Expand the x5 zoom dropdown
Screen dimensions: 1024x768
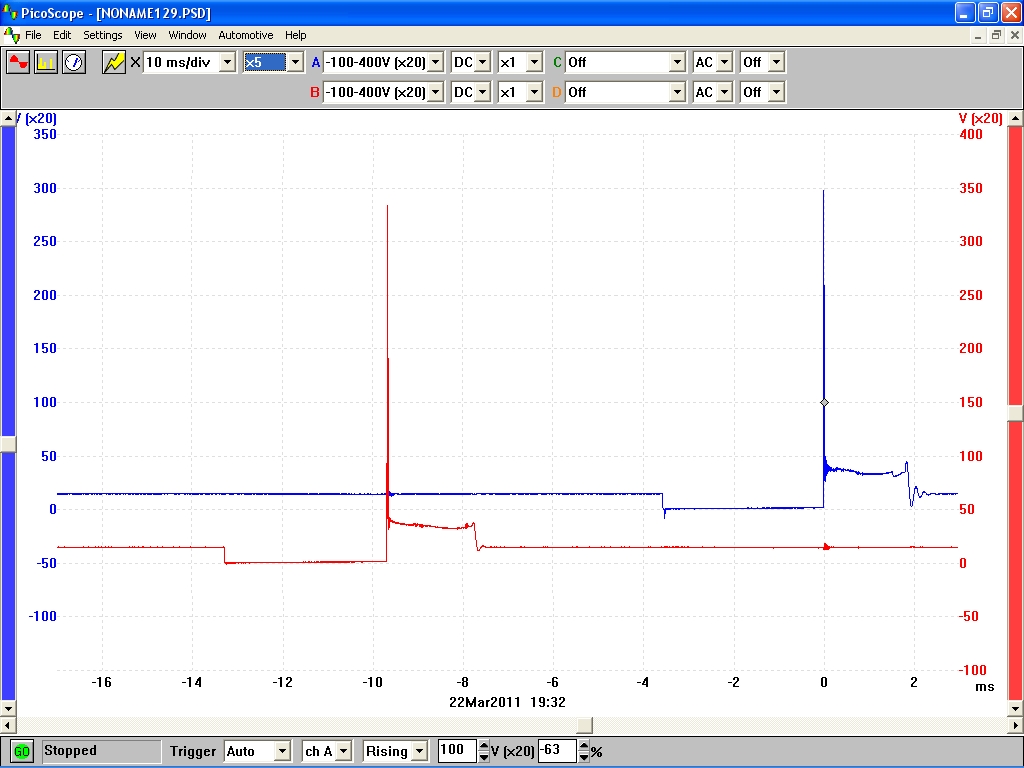point(294,62)
